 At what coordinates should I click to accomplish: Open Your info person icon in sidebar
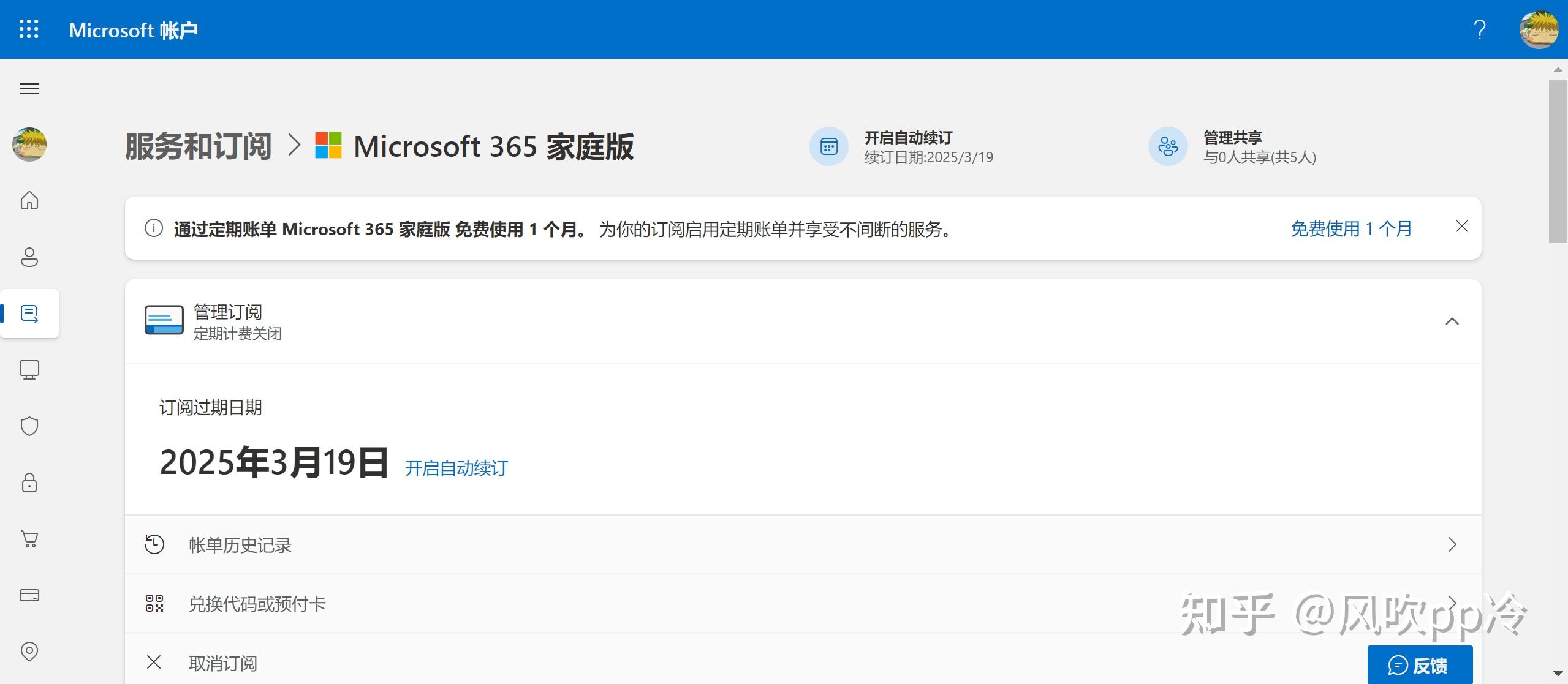tap(29, 257)
